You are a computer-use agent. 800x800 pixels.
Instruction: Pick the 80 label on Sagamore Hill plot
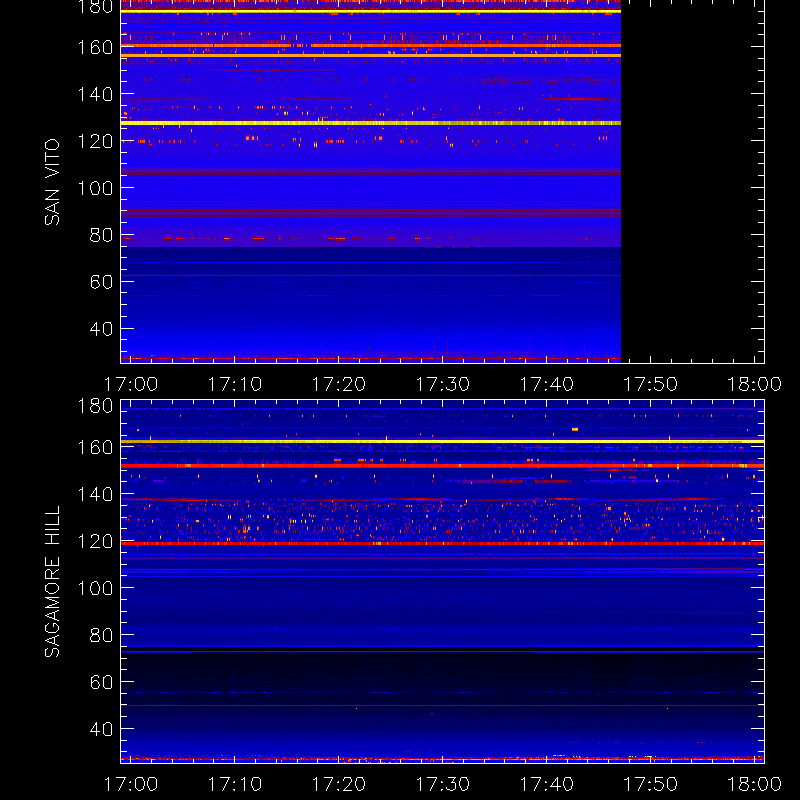tap(101, 635)
